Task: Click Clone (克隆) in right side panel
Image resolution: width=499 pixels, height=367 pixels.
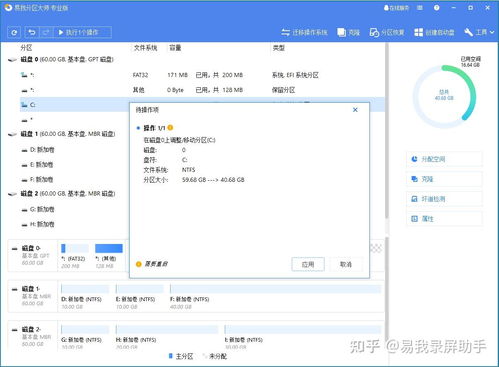Action: 444,179
